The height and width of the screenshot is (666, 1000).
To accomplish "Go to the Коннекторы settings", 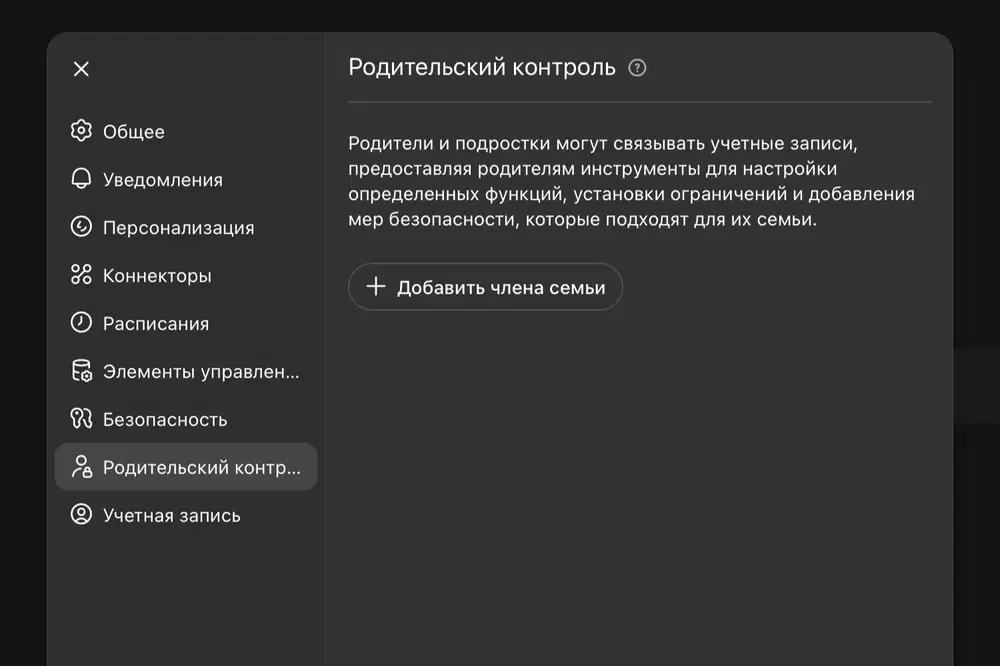I will (157, 276).
